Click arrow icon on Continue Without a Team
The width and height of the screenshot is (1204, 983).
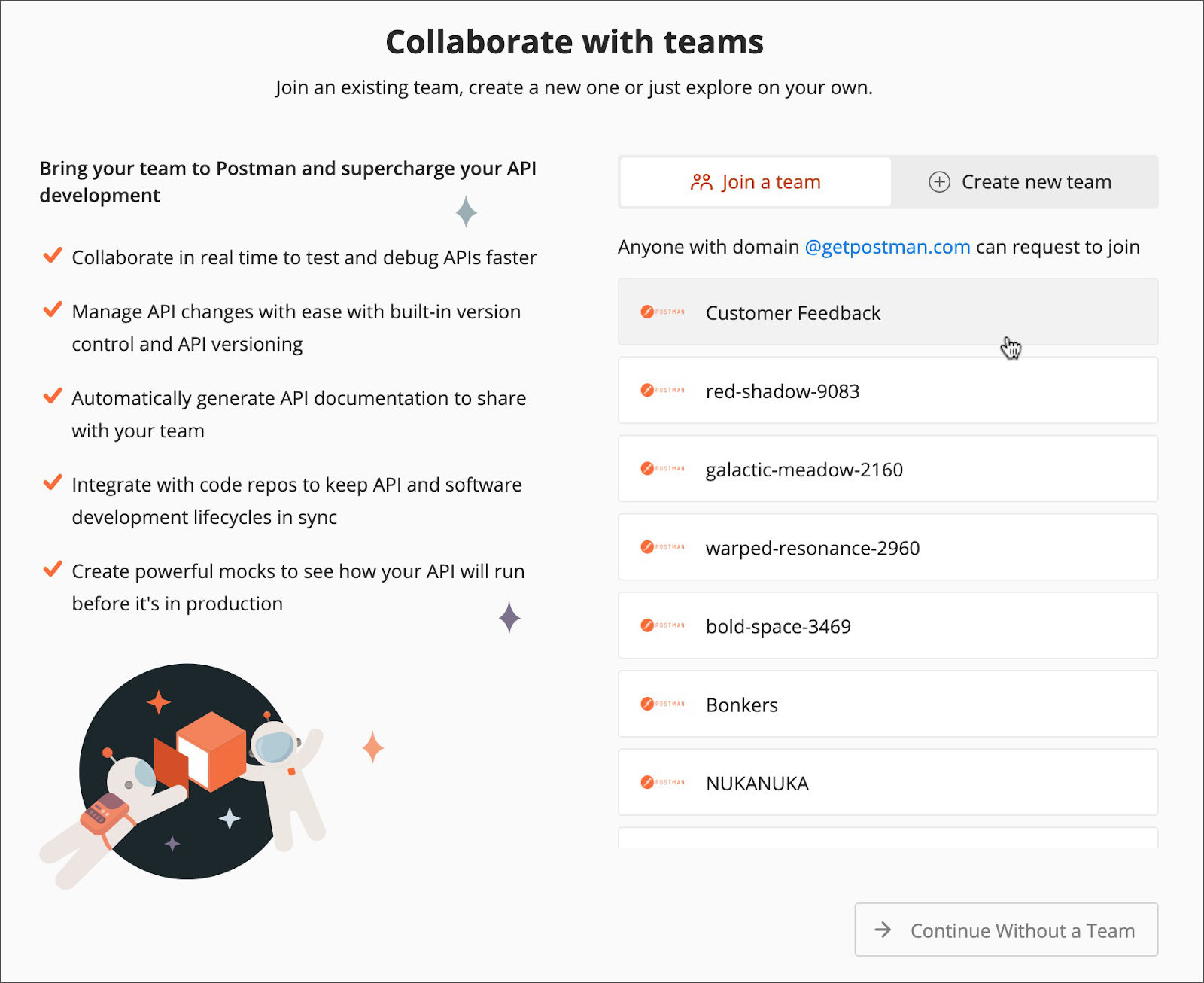tap(883, 930)
